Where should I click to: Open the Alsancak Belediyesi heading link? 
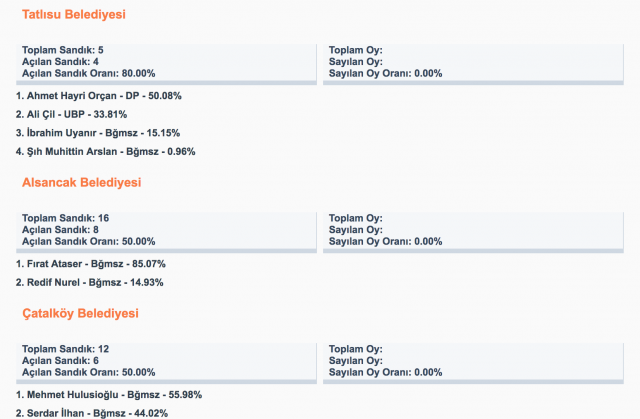coord(81,183)
